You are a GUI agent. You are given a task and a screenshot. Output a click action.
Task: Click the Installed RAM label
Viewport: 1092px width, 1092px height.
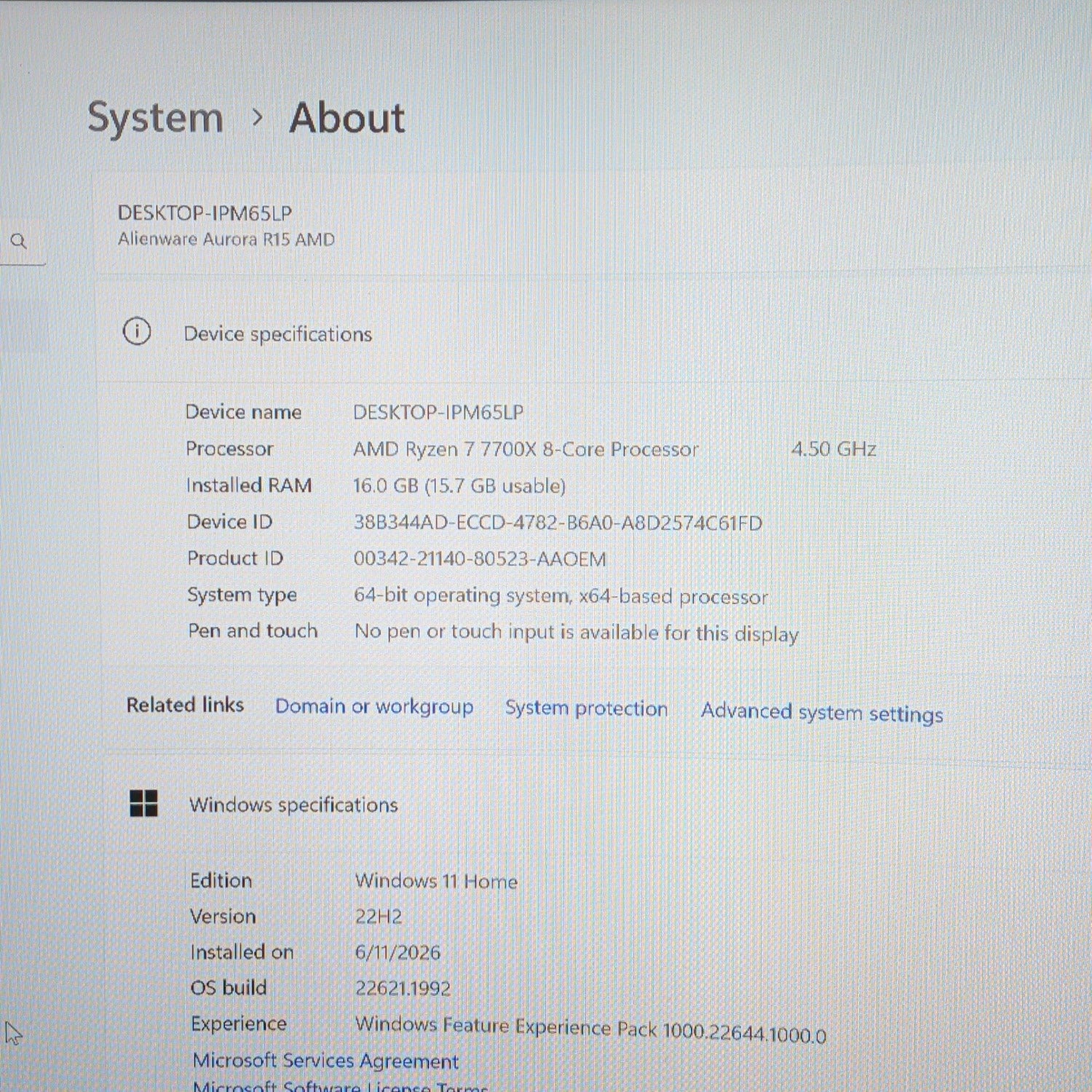tap(249, 485)
